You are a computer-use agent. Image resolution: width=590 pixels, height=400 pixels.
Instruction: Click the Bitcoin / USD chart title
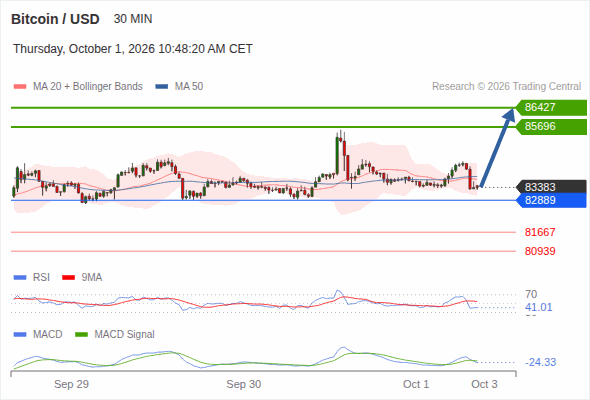(55, 19)
